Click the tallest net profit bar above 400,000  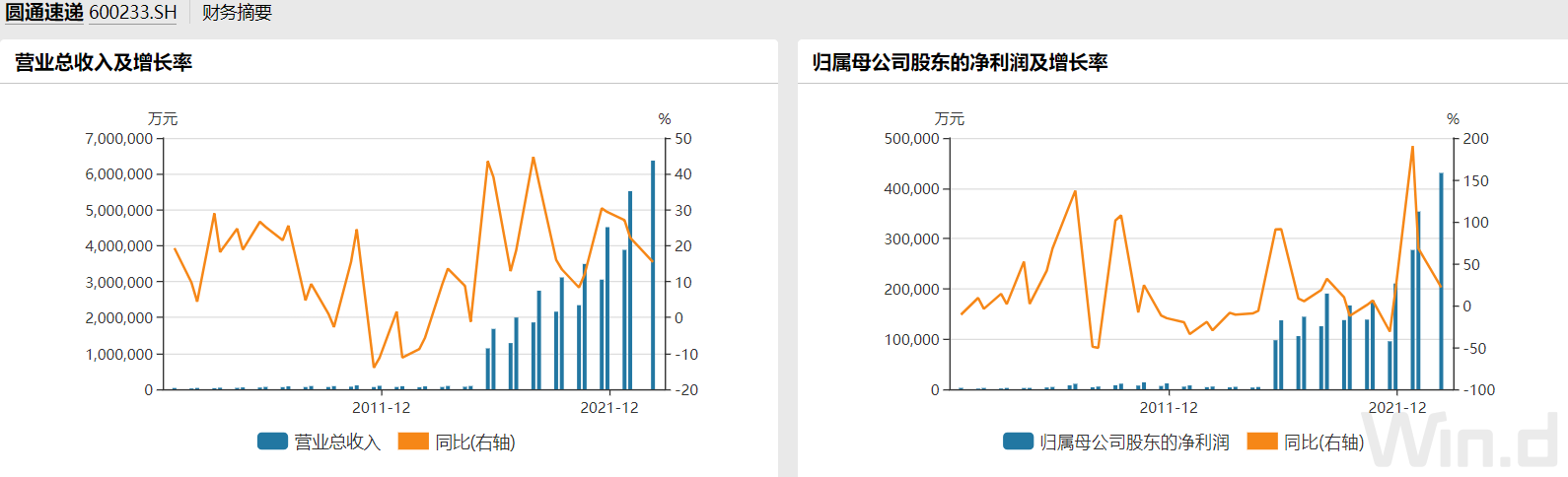1441,281
